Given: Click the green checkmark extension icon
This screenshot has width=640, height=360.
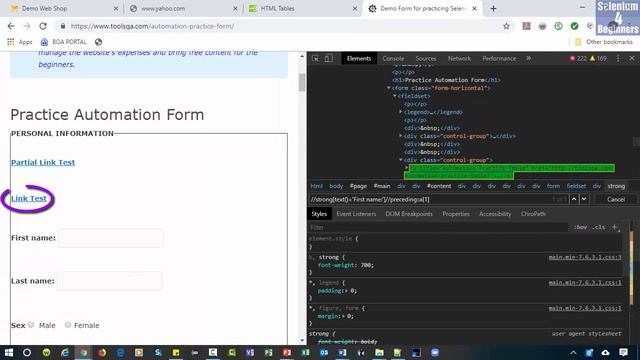Looking at the screenshot, I should 574,26.
